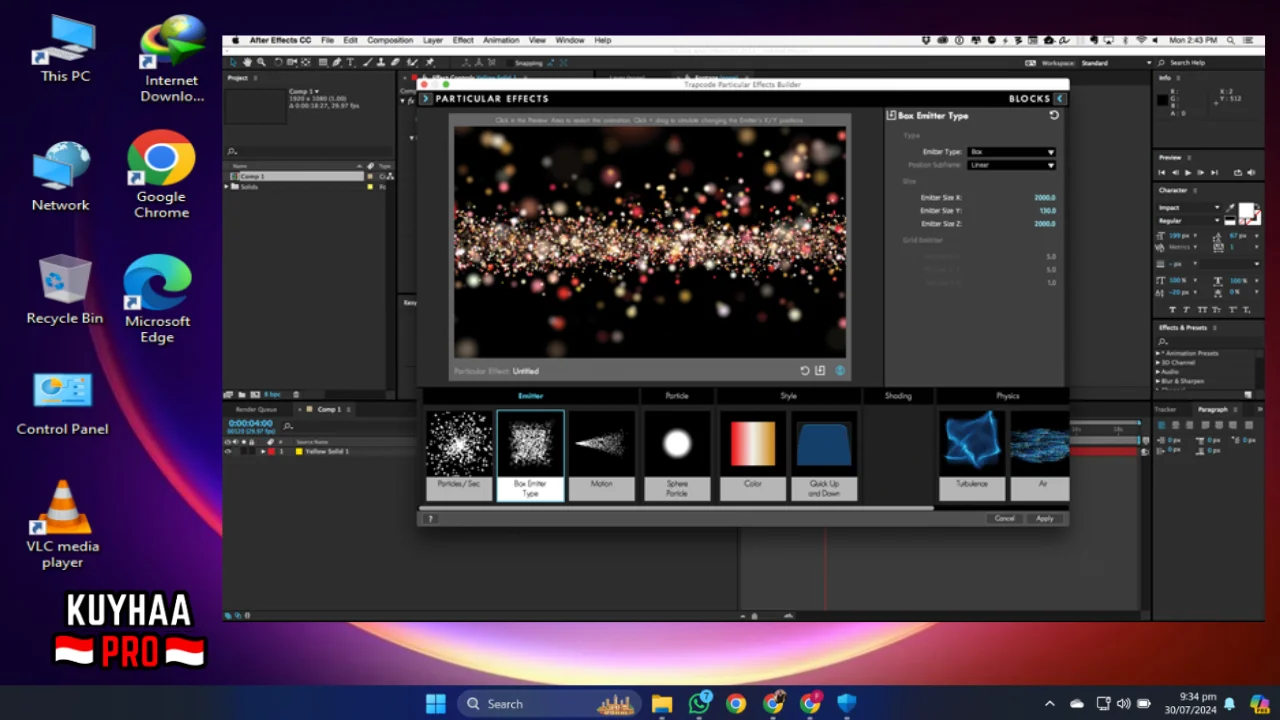Click the save preset icon under the preview
This screenshot has height=720, width=1280.
820,371
